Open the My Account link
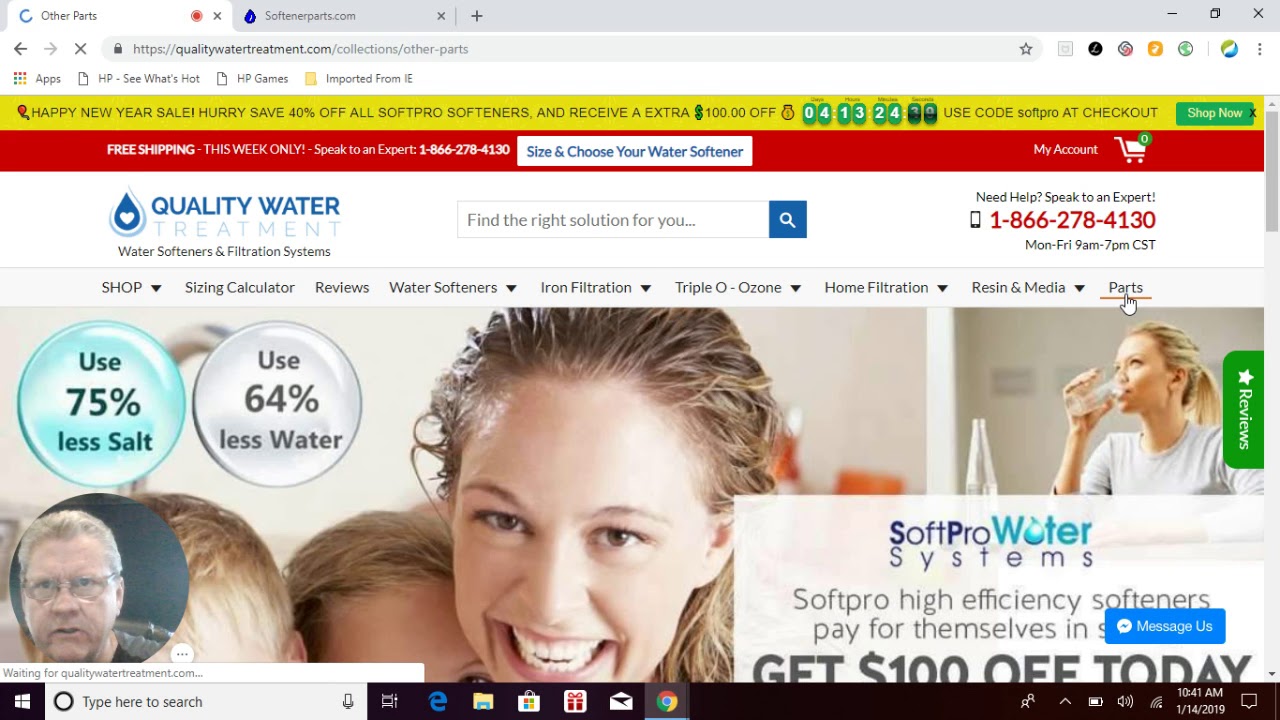The height and width of the screenshot is (720, 1280). tap(1065, 149)
